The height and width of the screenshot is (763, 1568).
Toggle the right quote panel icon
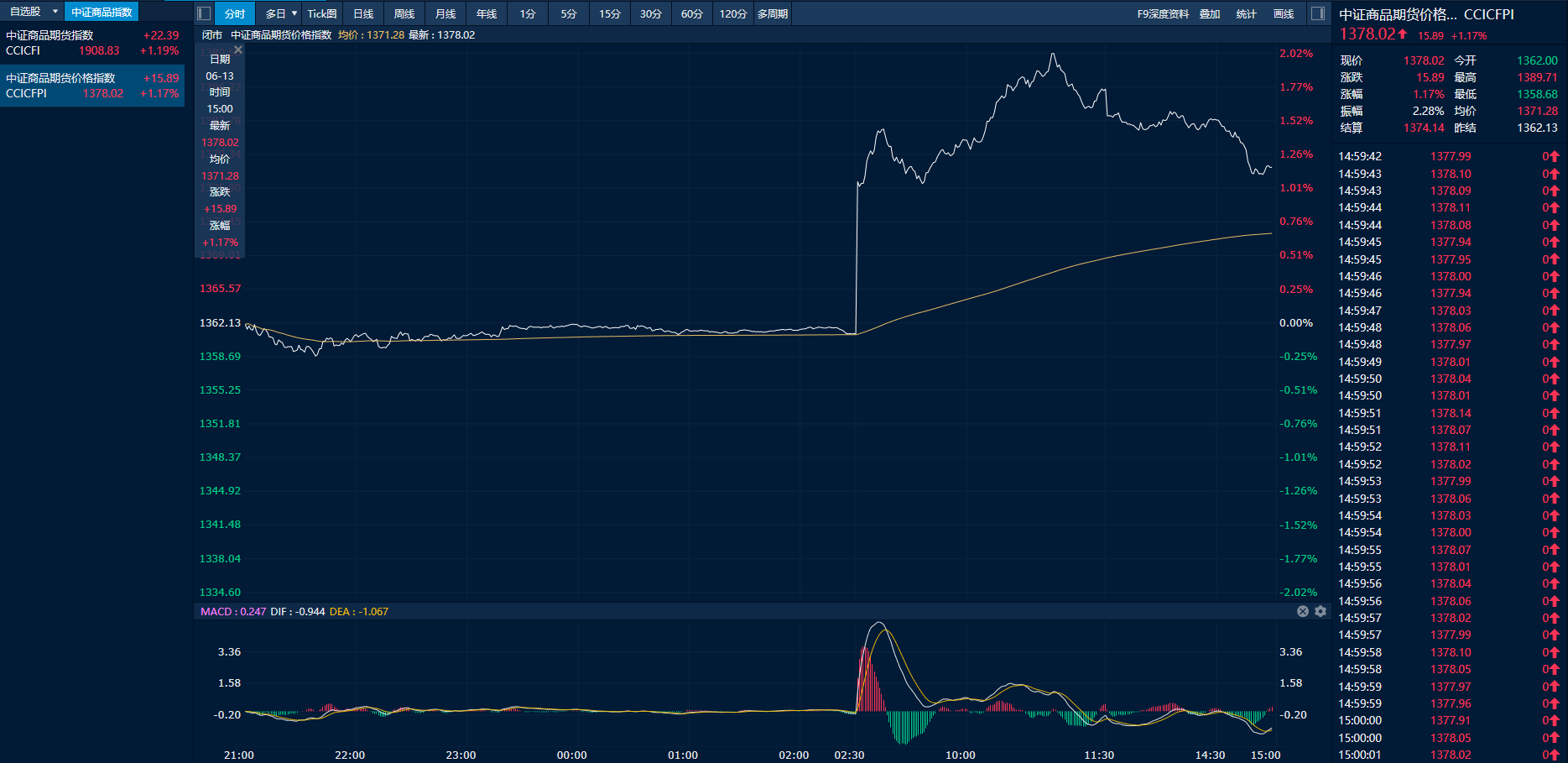(1318, 13)
